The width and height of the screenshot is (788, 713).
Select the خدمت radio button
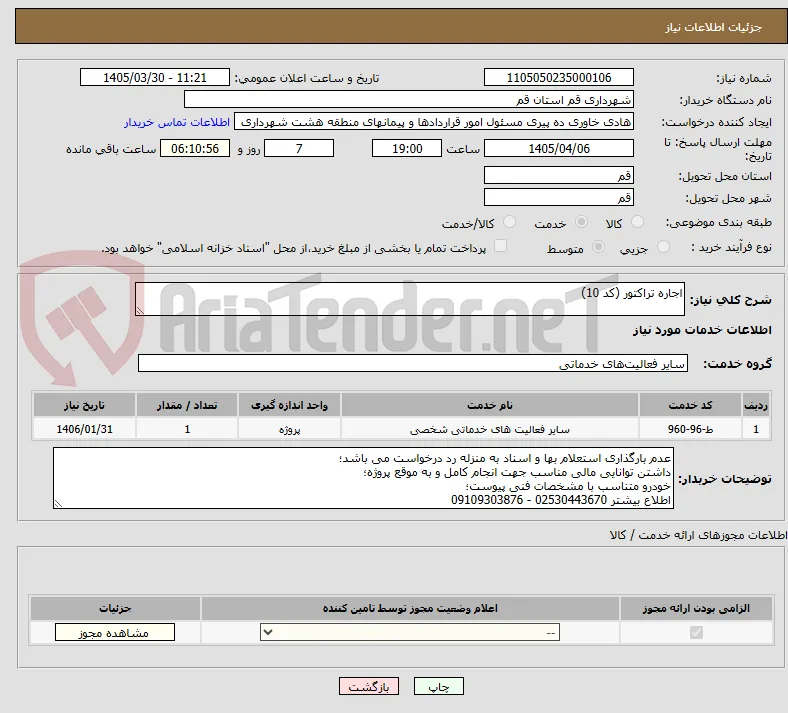coord(581,222)
